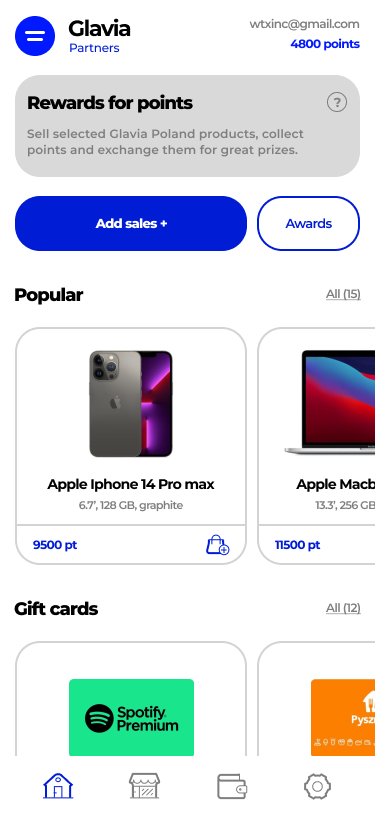Click the Add sales + button

(131, 224)
